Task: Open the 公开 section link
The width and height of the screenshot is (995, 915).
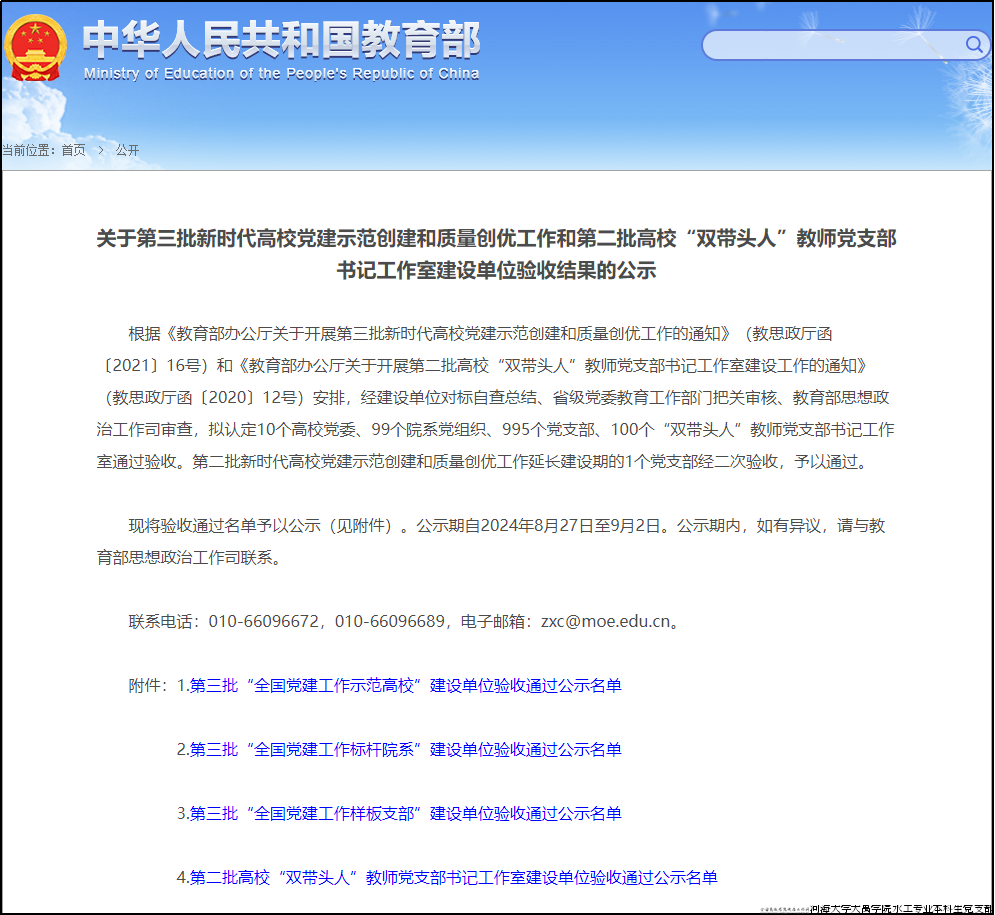Action: click(x=128, y=148)
